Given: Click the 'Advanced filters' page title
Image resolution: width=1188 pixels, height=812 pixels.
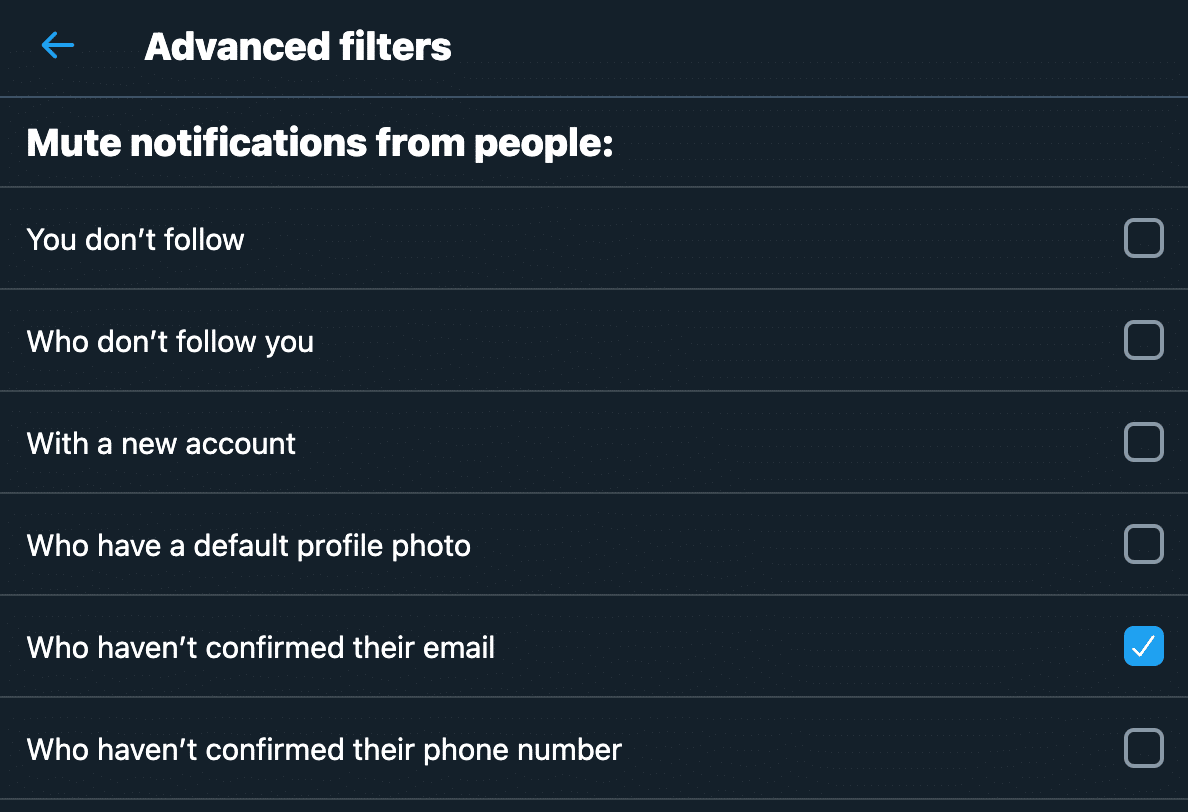Looking at the screenshot, I should point(298,47).
